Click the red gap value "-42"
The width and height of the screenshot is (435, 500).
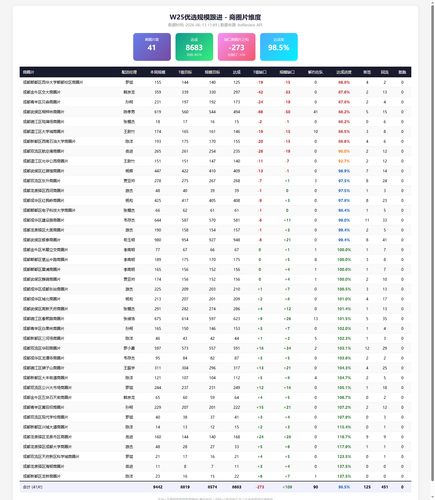point(260,92)
